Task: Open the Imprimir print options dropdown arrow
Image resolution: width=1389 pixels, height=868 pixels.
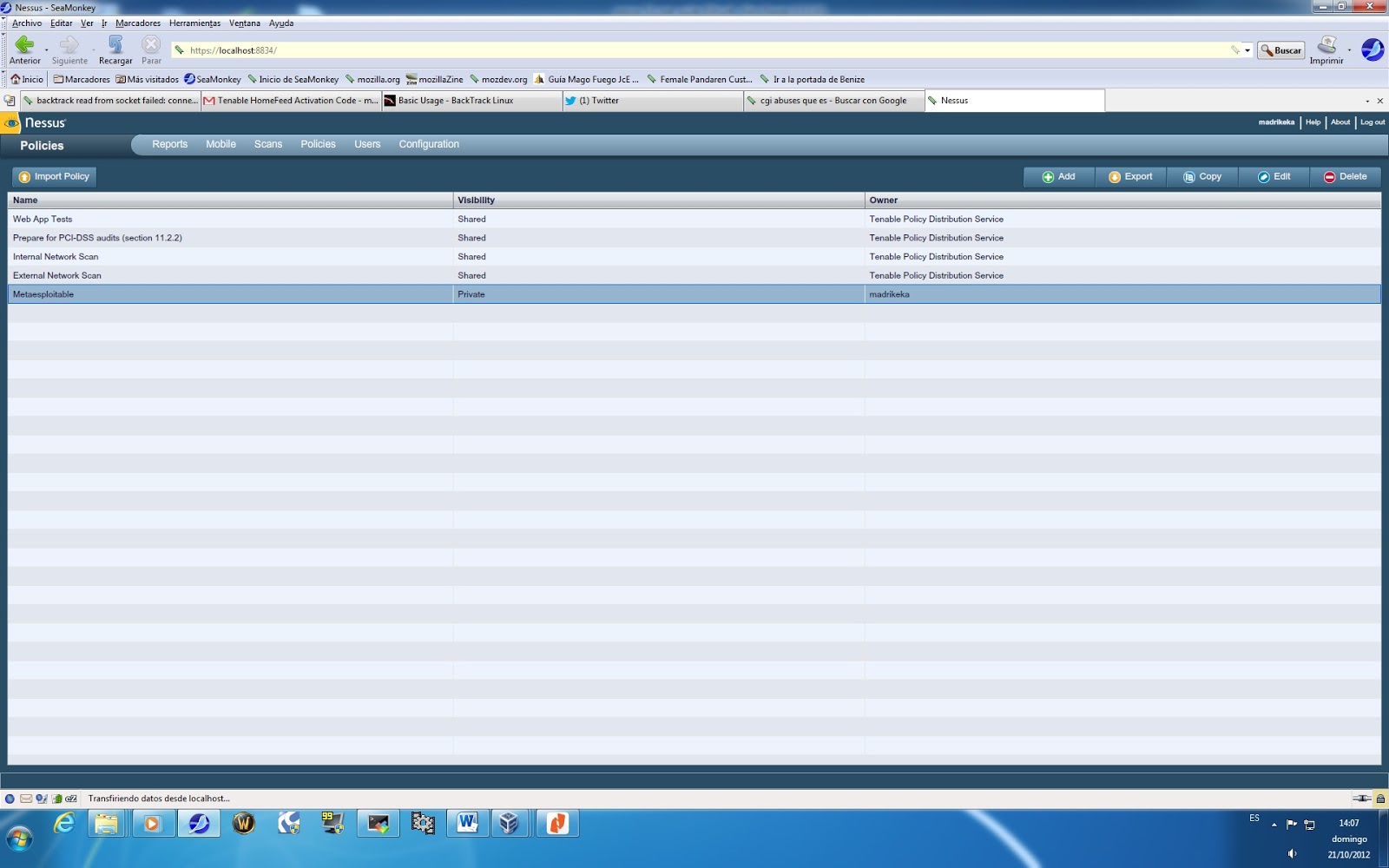Action: pos(1349,50)
